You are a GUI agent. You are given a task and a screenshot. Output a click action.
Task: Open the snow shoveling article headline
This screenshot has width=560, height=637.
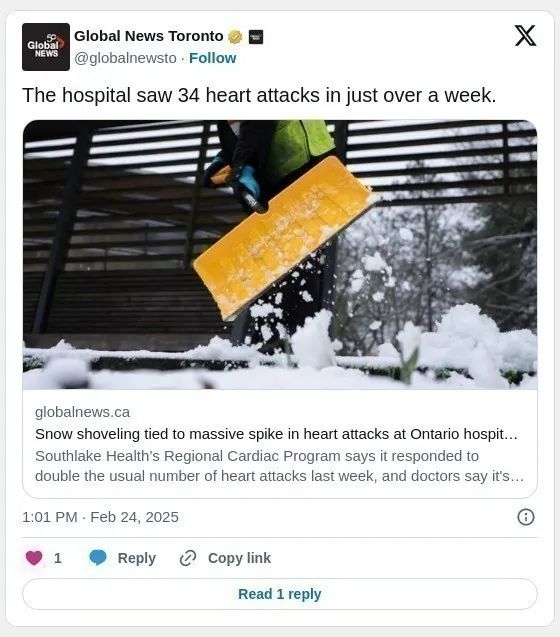[276, 434]
